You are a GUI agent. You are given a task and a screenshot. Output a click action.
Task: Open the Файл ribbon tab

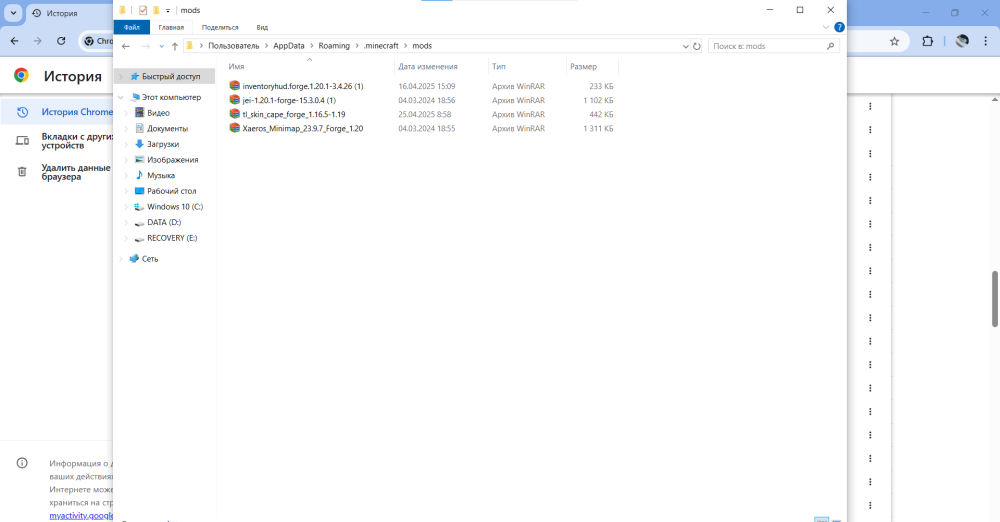pyautogui.click(x=132, y=27)
